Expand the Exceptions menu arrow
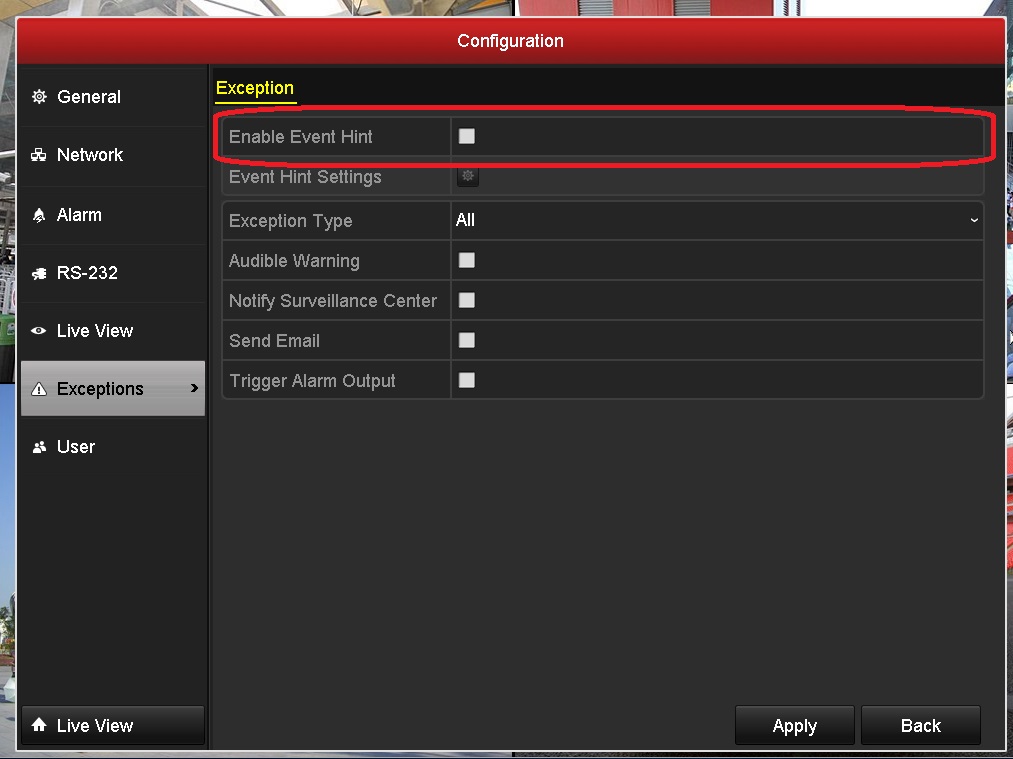 (x=194, y=388)
